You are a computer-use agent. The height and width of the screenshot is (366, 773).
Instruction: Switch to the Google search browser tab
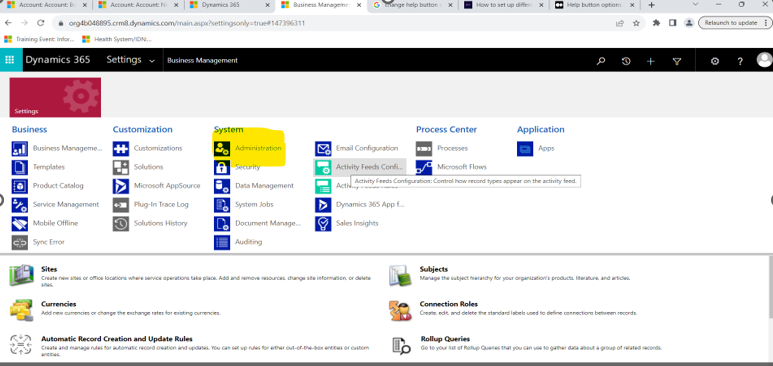(413, 5)
